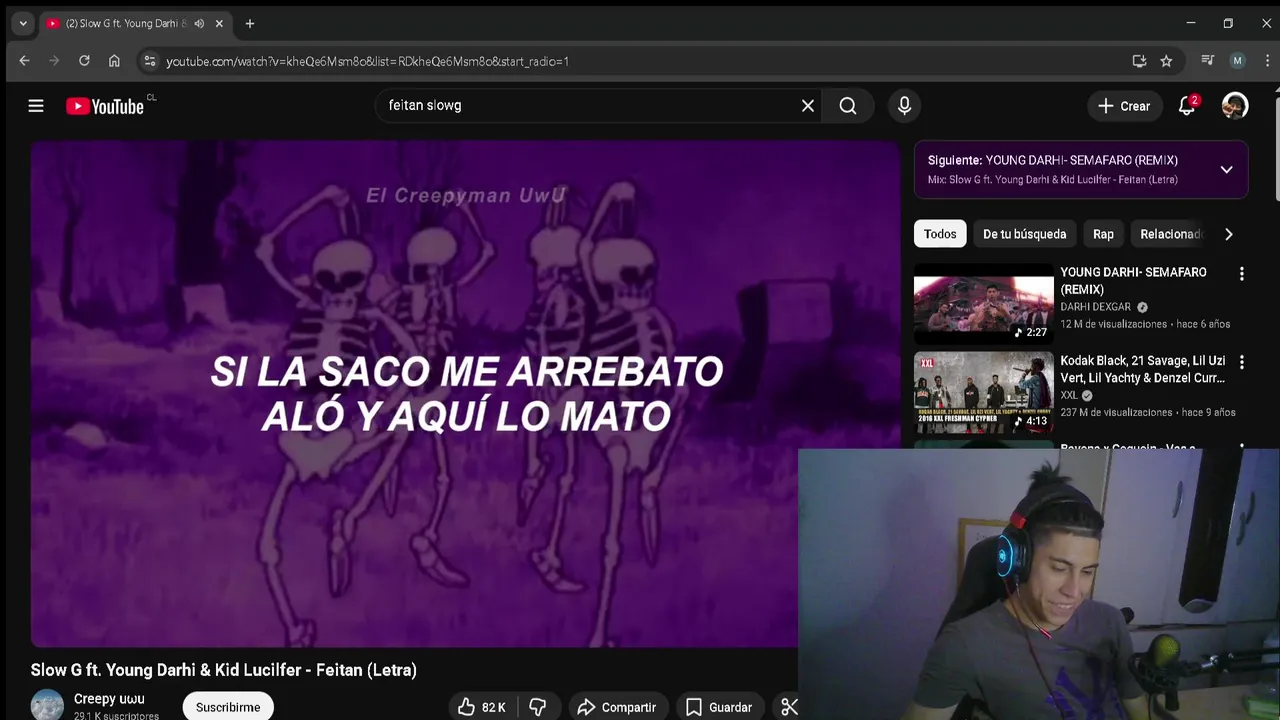Open the Creepy uwu channel avatar

[x=47, y=705]
